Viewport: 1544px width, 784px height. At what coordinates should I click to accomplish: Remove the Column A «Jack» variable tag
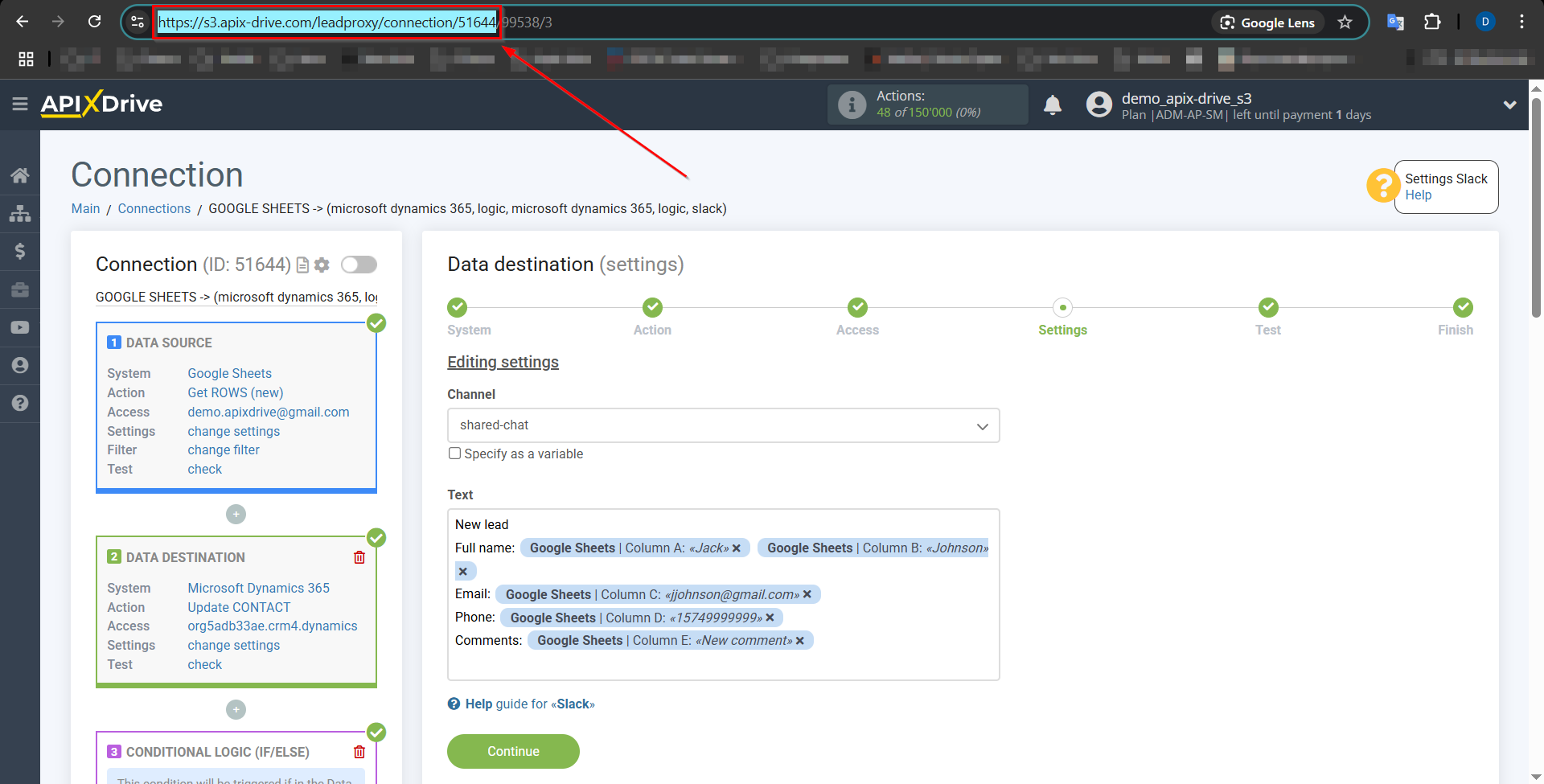(x=736, y=548)
